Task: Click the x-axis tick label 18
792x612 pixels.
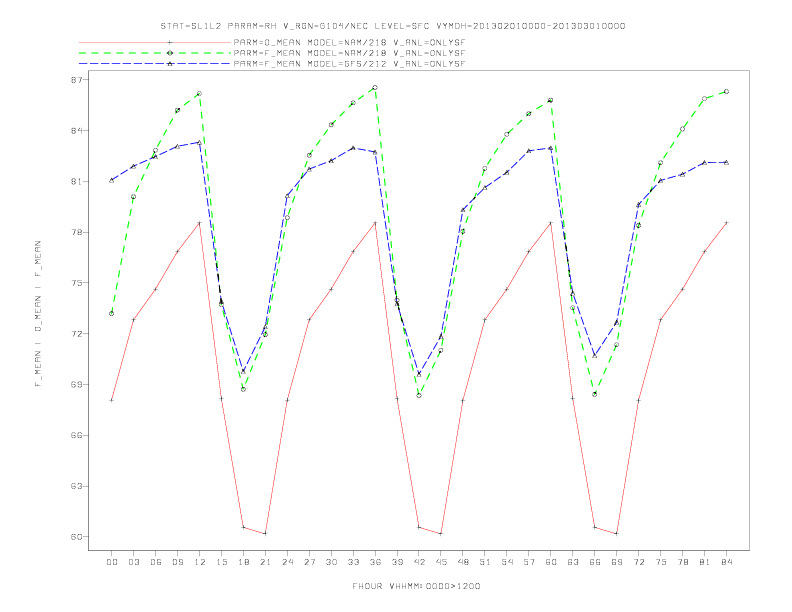Action: pos(243,562)
